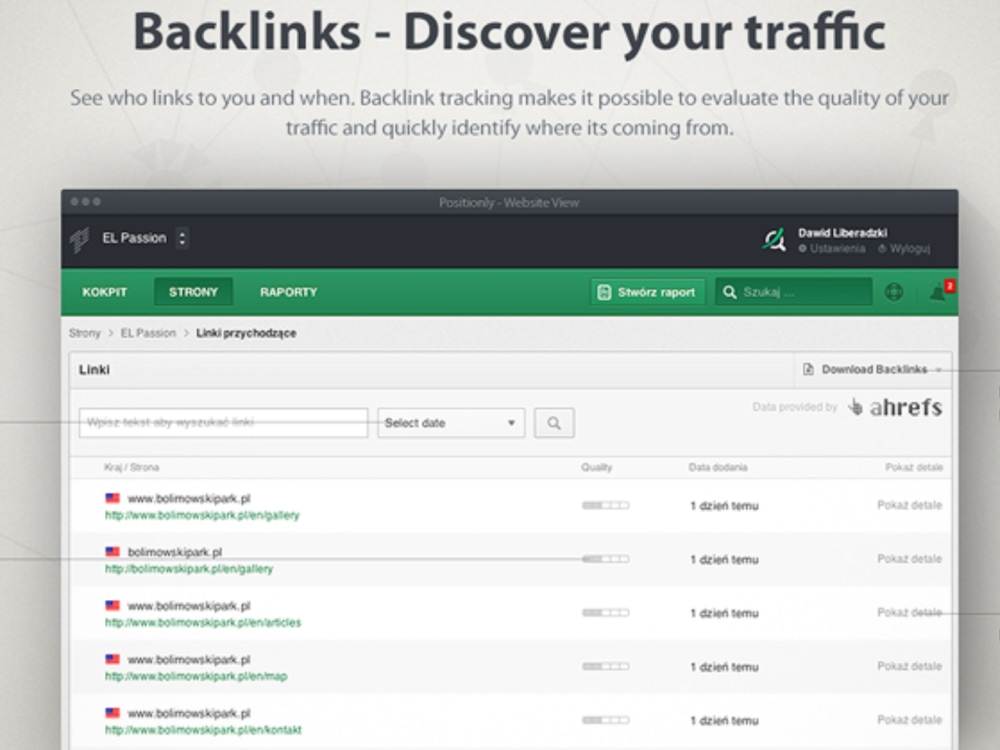1000x750 pixels.
Task: Open Ustawienia settings link
Action: pyautogui.click(x=832, y=249)
